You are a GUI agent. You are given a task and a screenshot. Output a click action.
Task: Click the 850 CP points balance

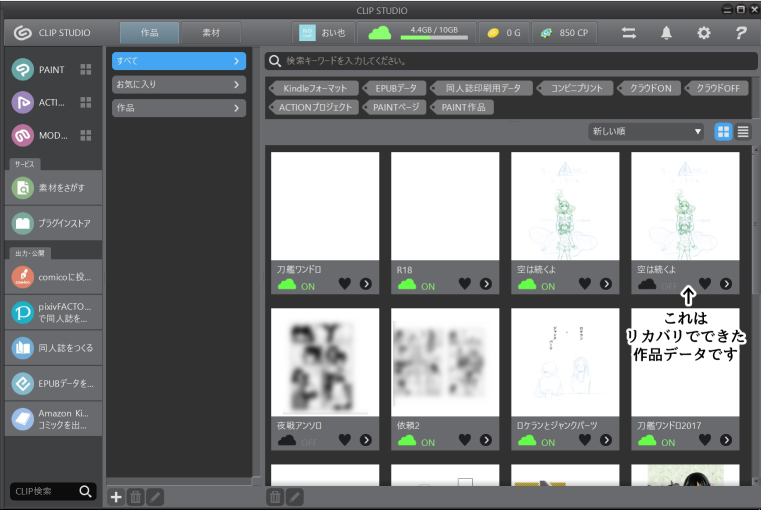pyautogui.click(x=564, y=33)
